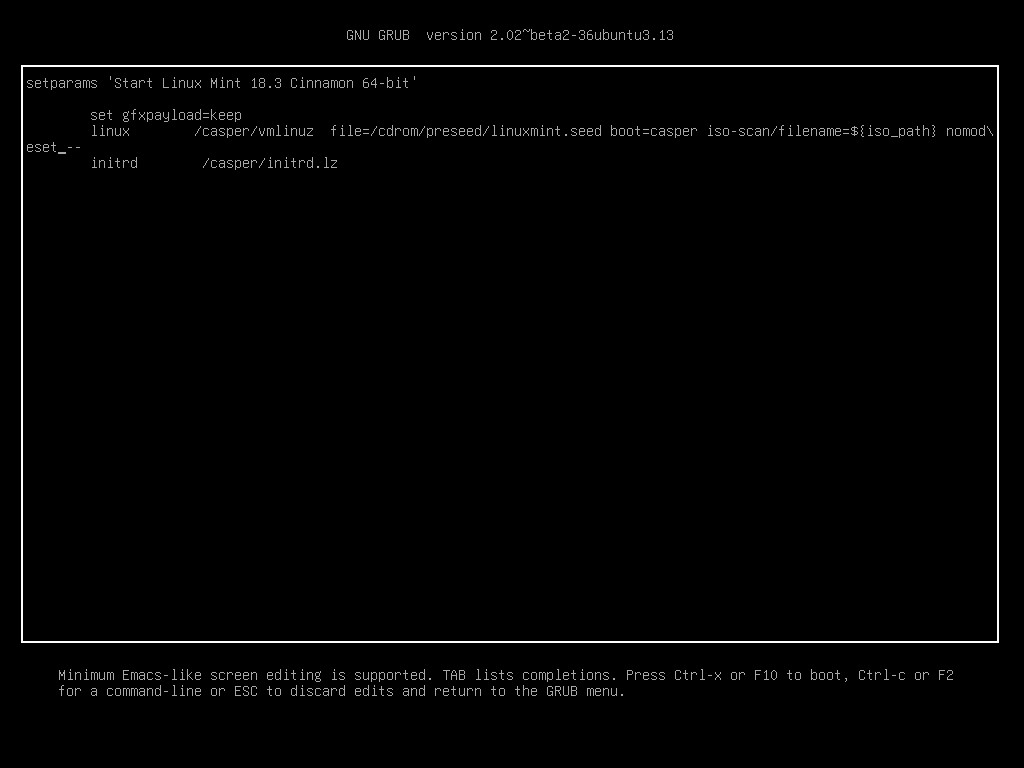Screen dimensions: 1024x768
Task: Place cursor on '/casper/initrd.lz' path
Action: (x=270, y=163)
